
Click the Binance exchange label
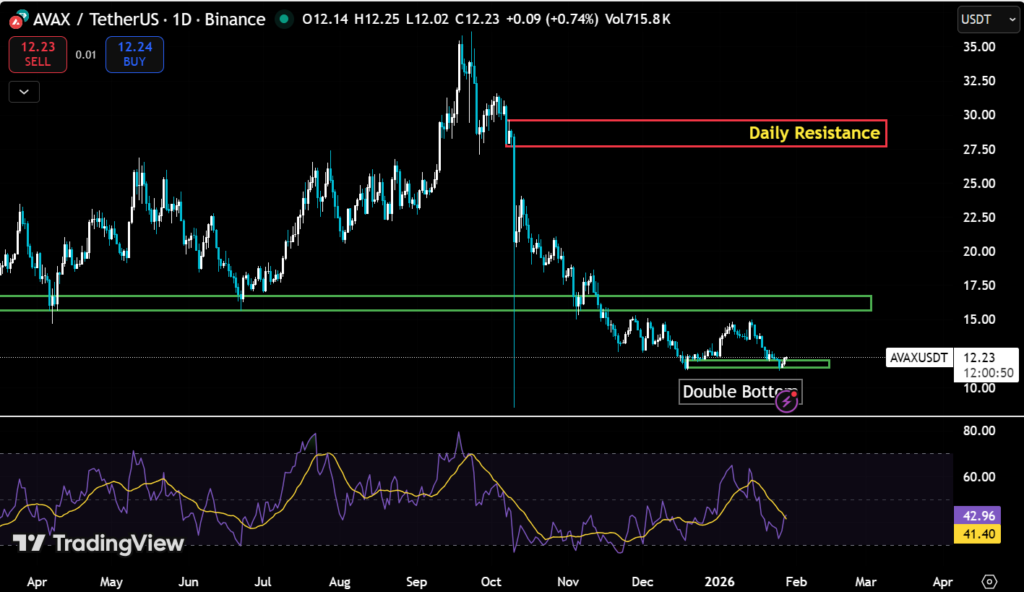point(234,19)
